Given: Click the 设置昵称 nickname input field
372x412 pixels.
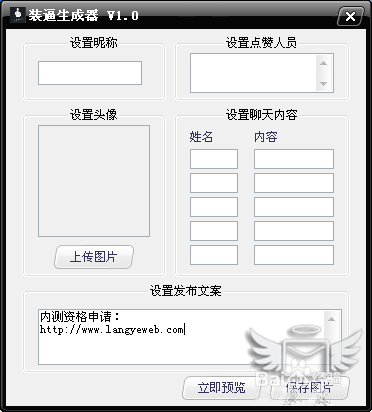Looking at the screenshot, I should click(90, 73).
